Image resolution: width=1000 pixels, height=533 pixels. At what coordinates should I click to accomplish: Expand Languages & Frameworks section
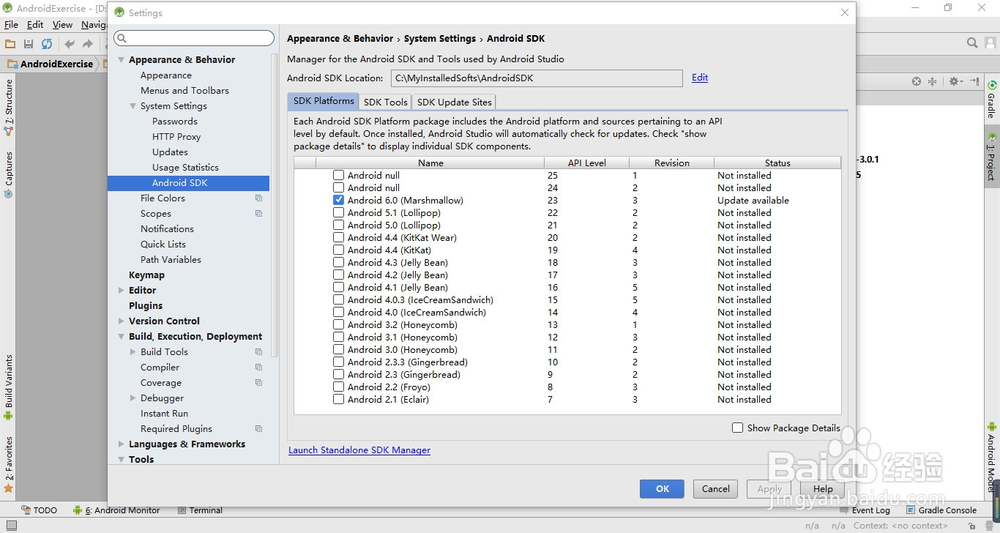[121, 444]
